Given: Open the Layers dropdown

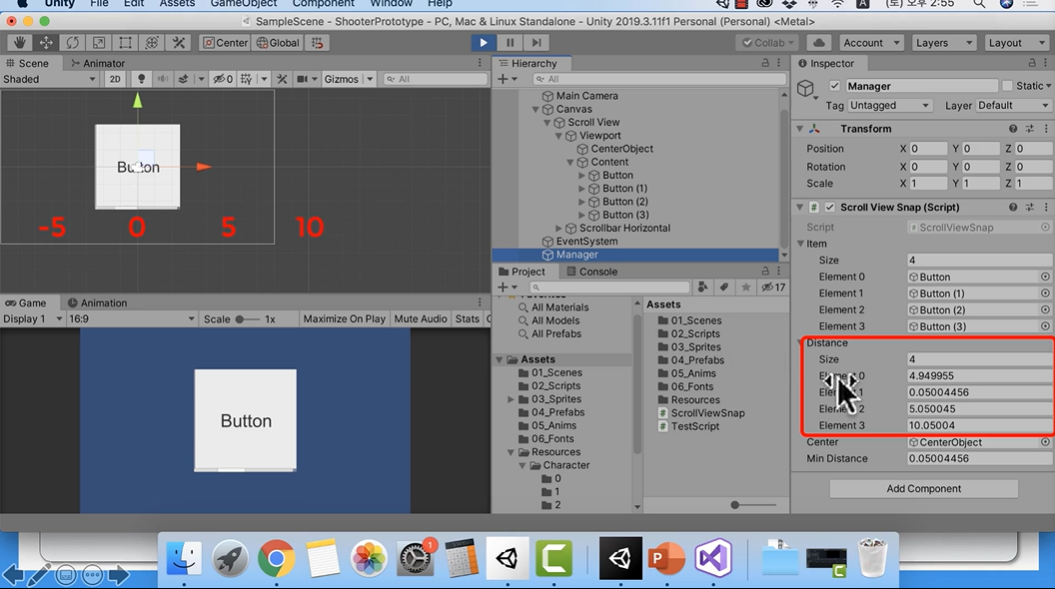Looking at the screenshot, I should tap(943, 42).
